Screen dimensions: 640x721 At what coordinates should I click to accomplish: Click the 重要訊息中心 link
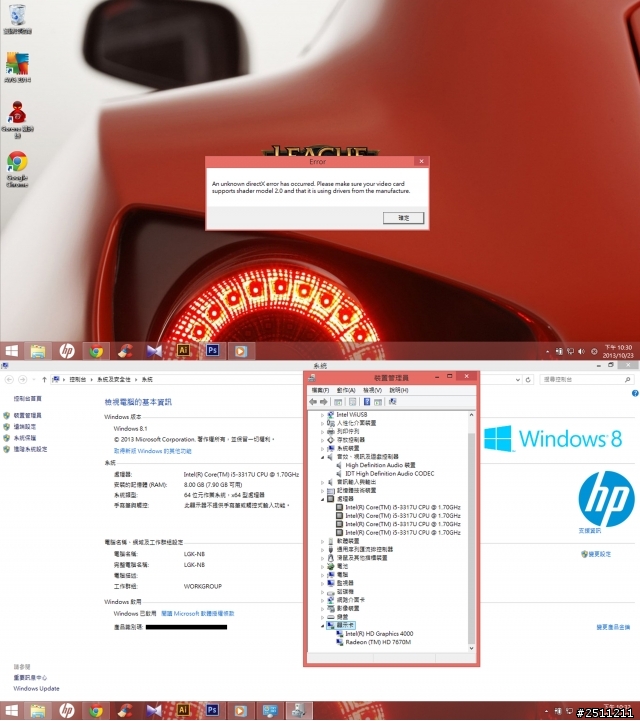(30, 678)
